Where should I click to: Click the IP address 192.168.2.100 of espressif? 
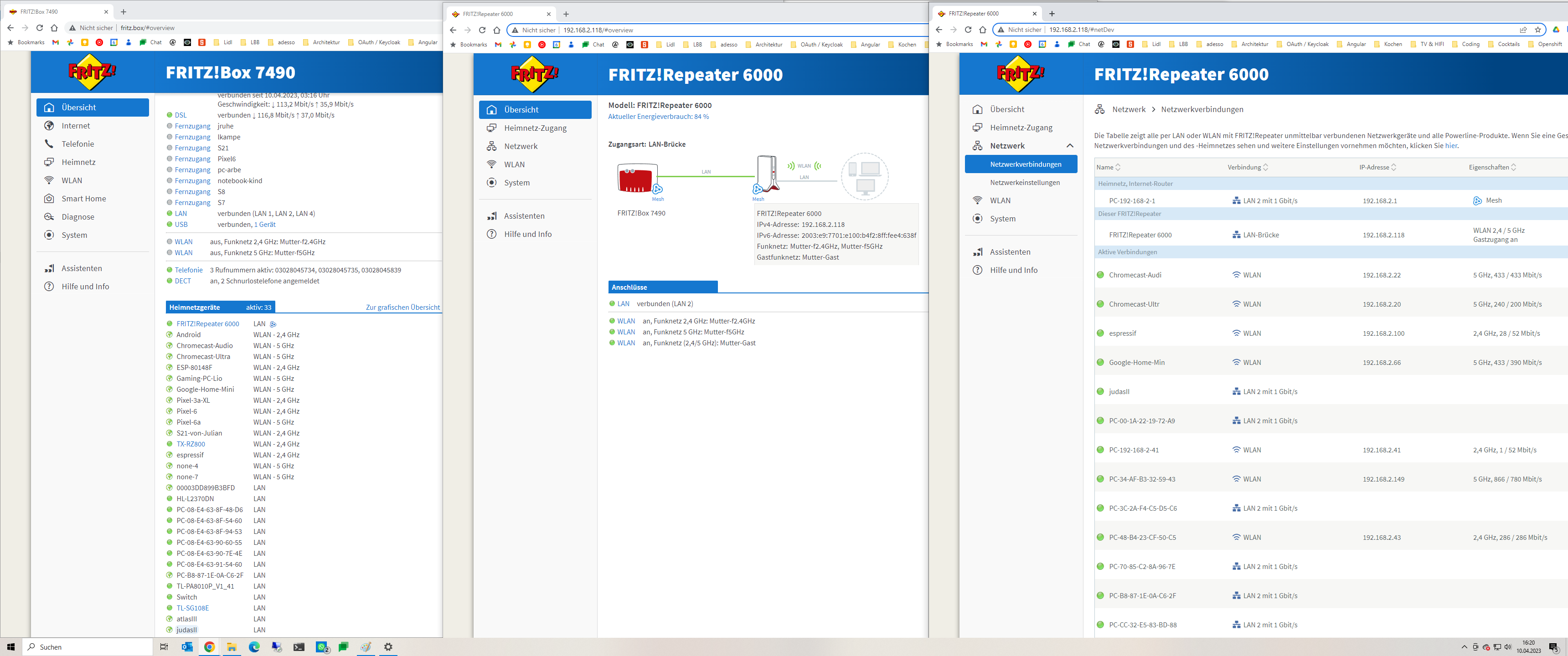click(1383, 333)
